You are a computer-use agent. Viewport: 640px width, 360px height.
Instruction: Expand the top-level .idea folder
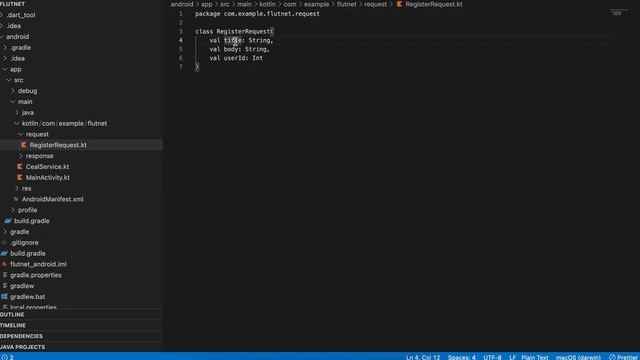[13, 26]
